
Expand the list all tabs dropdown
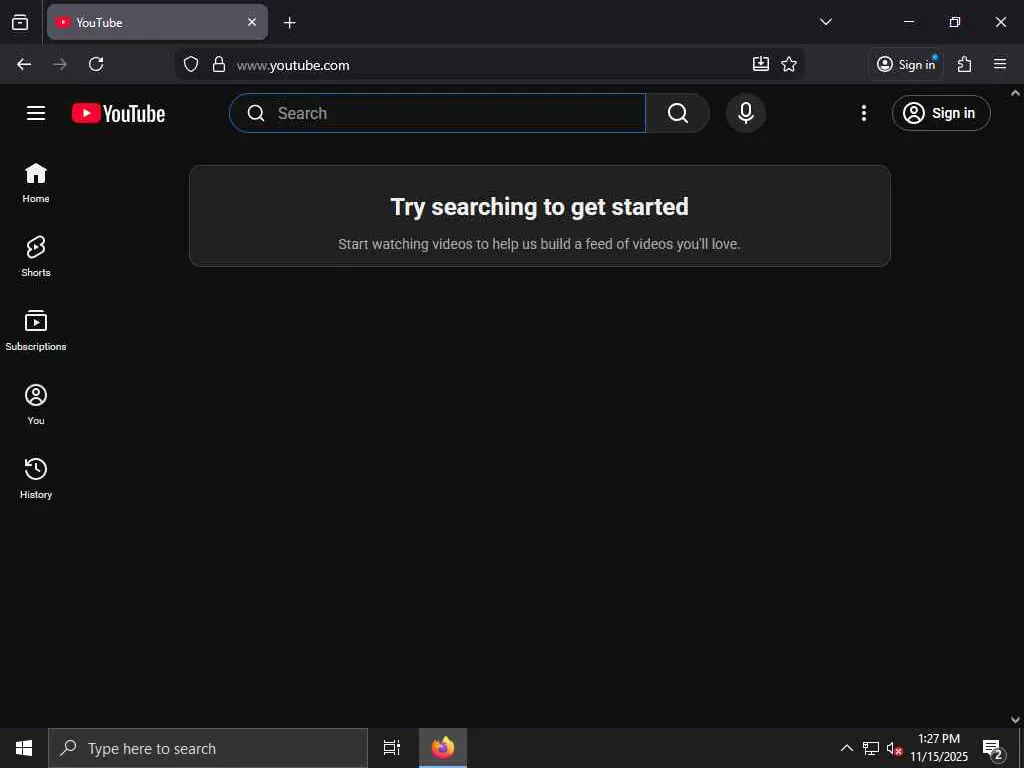coord(825,22)
